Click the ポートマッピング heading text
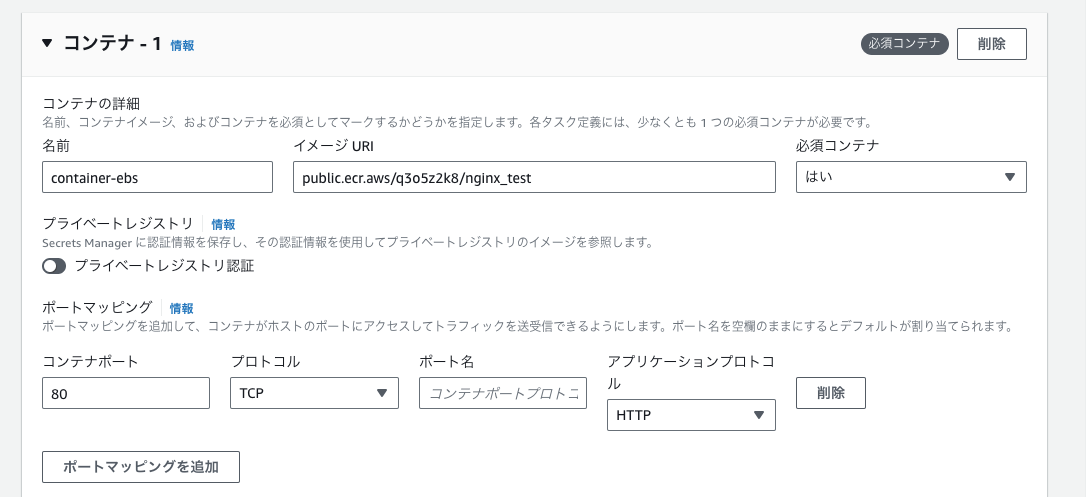The width and height of the screenshot is (1086, 497). click(x=97, y=308)
